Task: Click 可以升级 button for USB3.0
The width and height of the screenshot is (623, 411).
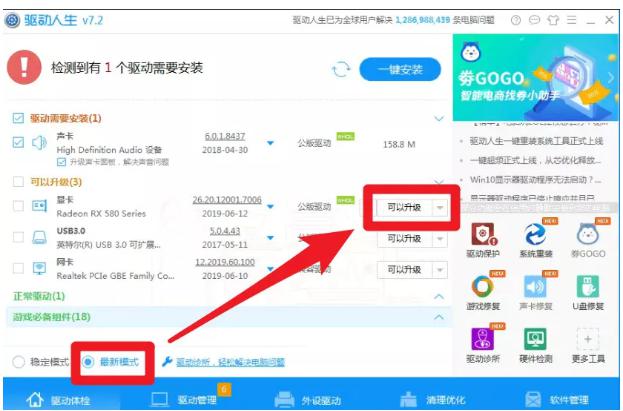Action: (404, 238)
